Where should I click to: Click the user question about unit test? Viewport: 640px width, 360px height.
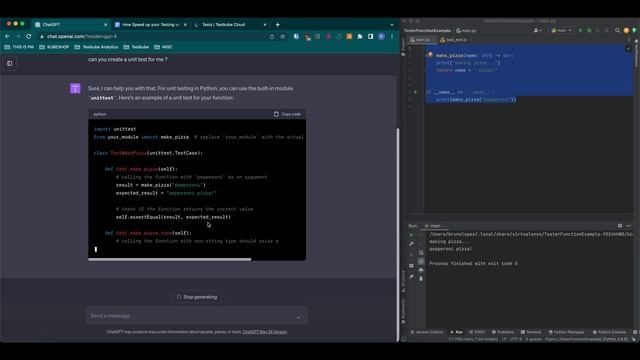tap(128, 59)
